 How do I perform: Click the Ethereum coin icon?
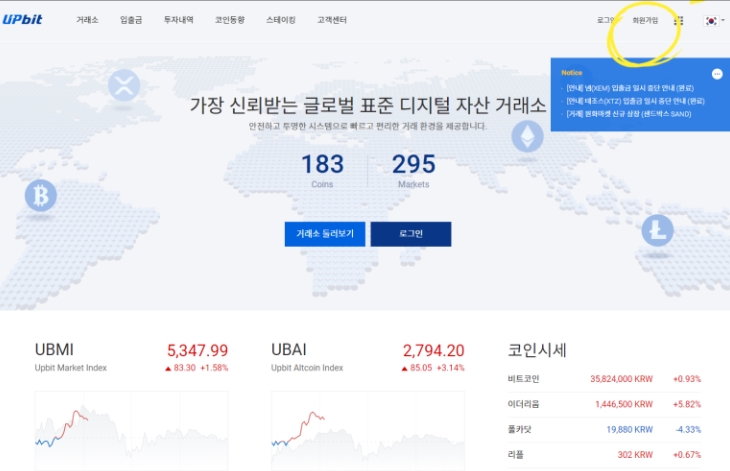coord(527,136)
